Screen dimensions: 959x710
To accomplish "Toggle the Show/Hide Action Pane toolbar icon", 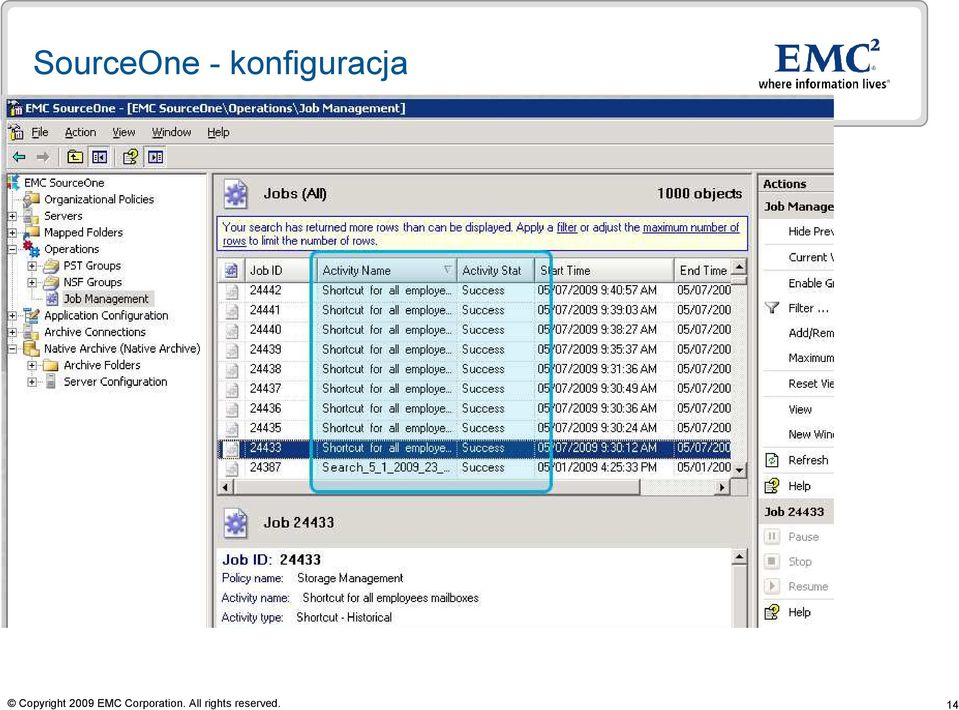I will [155, 157].
